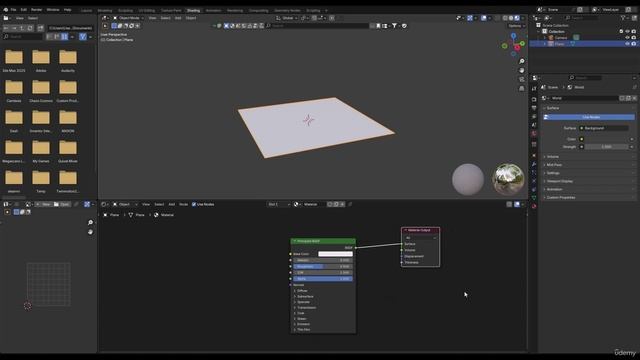Adjust the Alpha slider on Principled BSDF
Viewport: 640px width, 360px height.
(323, 279)
